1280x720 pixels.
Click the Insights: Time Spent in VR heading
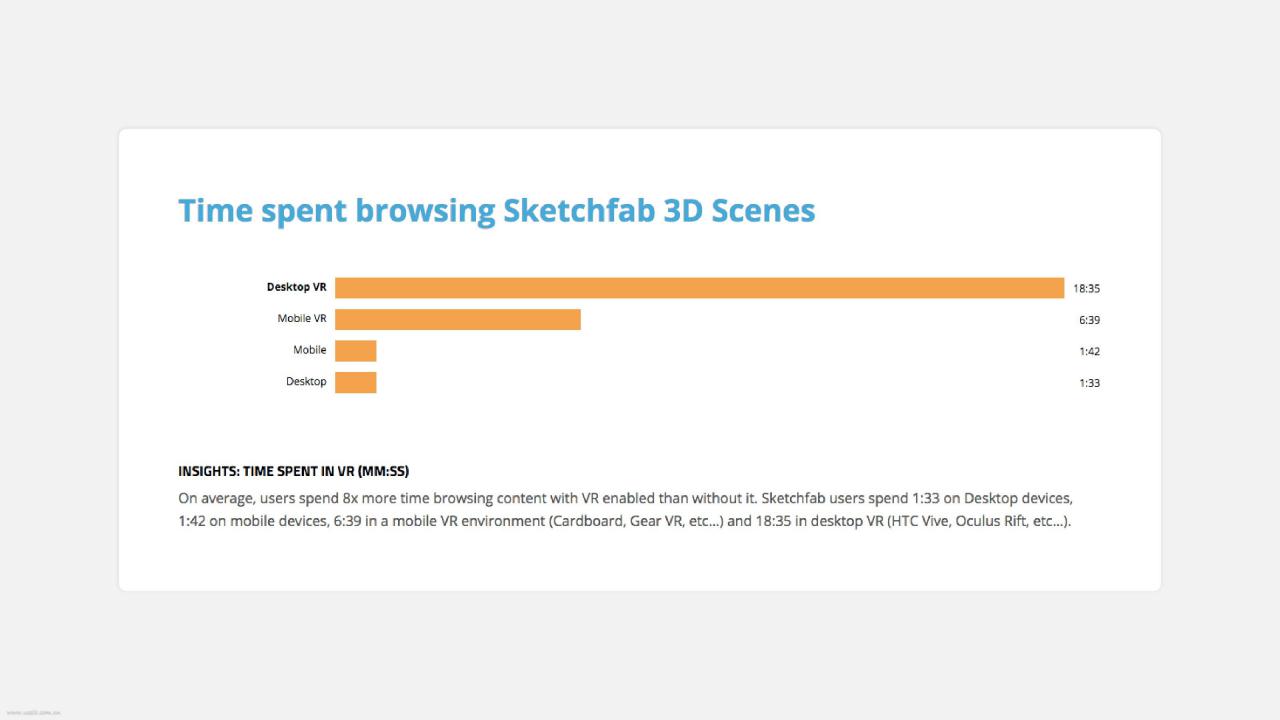point(294,471)
